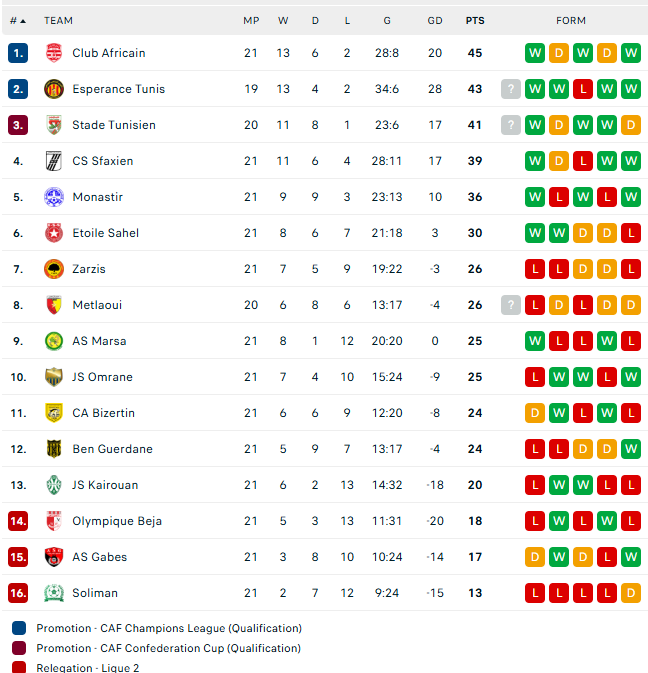
Task: Click the MP column header
Action: tap(251, 20)
